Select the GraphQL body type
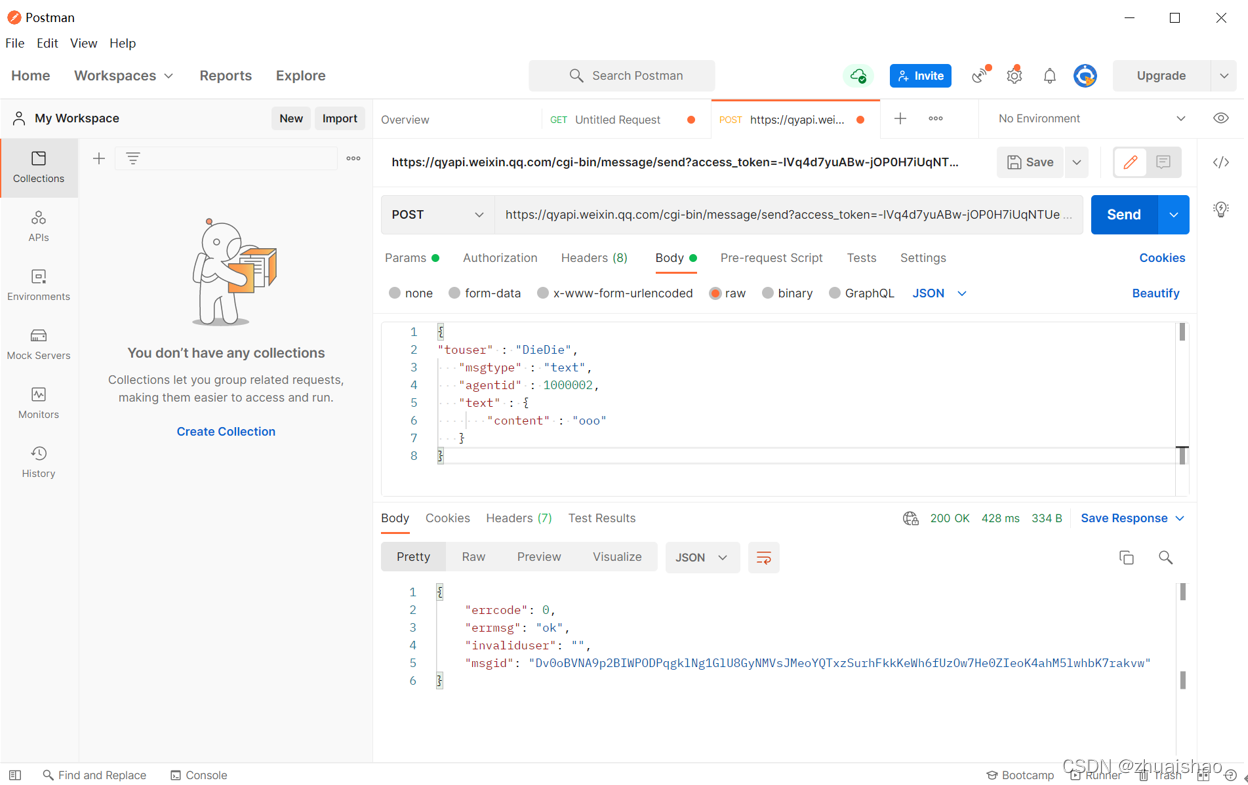Screen dimensions: 1248x785 (x=861, y=293)
